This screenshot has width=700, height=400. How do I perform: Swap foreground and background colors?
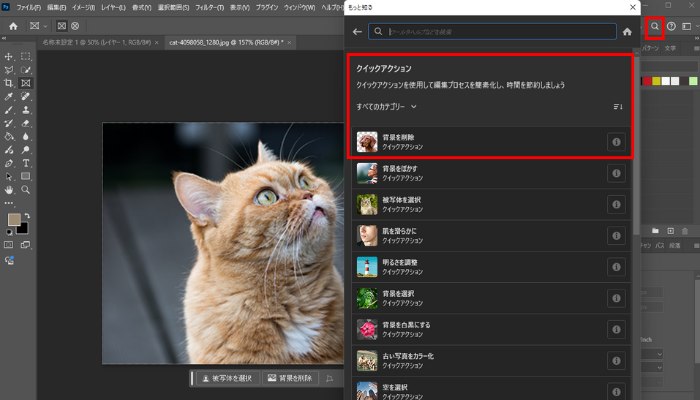27,216
